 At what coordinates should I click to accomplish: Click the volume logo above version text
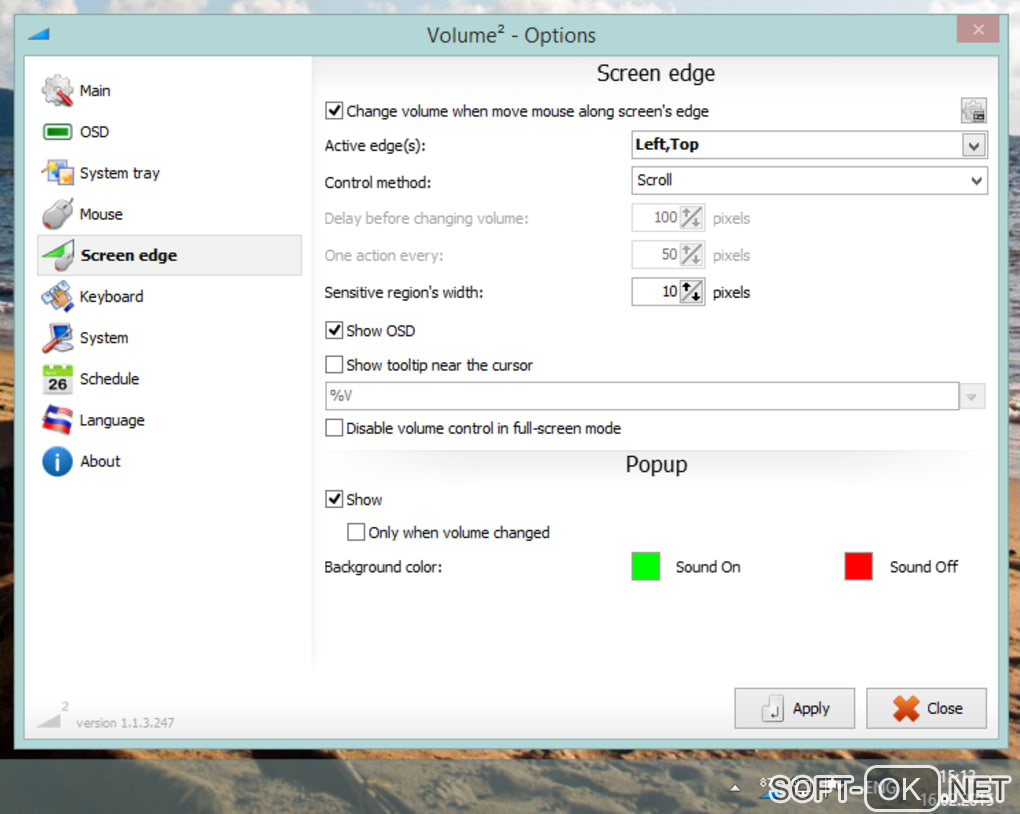tap(52, 714)
